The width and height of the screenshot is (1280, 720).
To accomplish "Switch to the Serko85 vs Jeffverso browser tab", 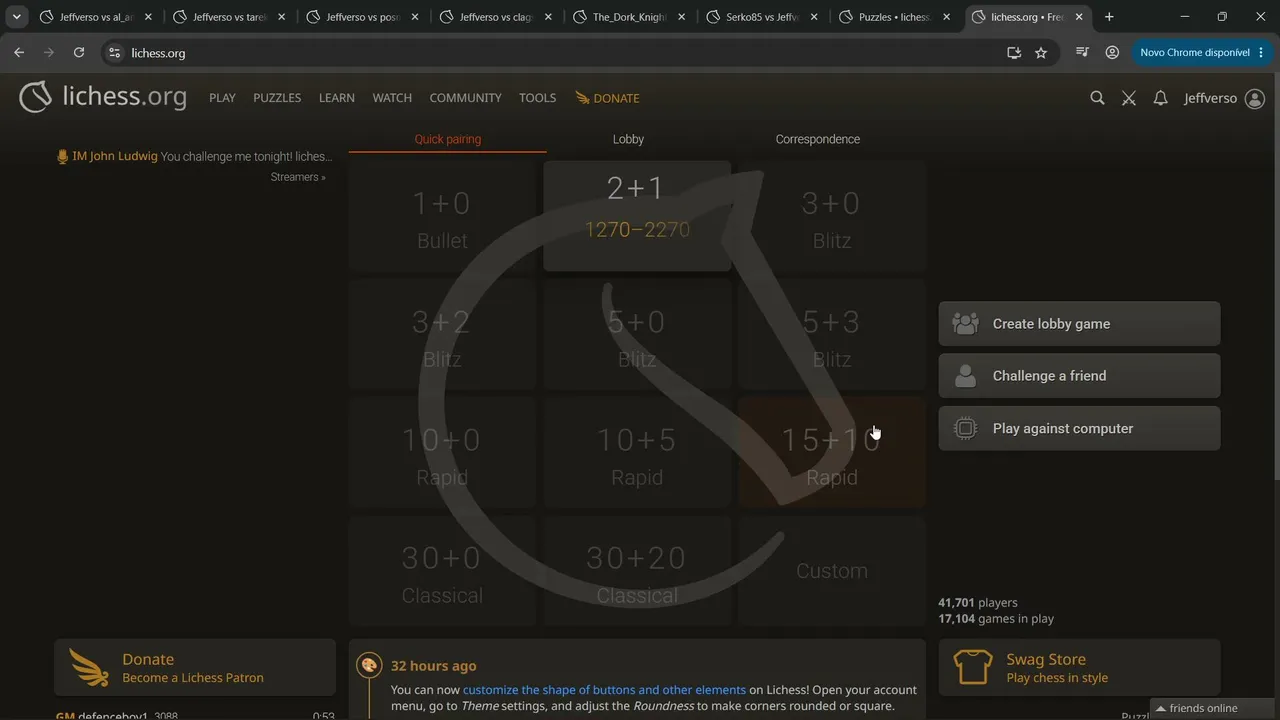I will coord(762,17).
